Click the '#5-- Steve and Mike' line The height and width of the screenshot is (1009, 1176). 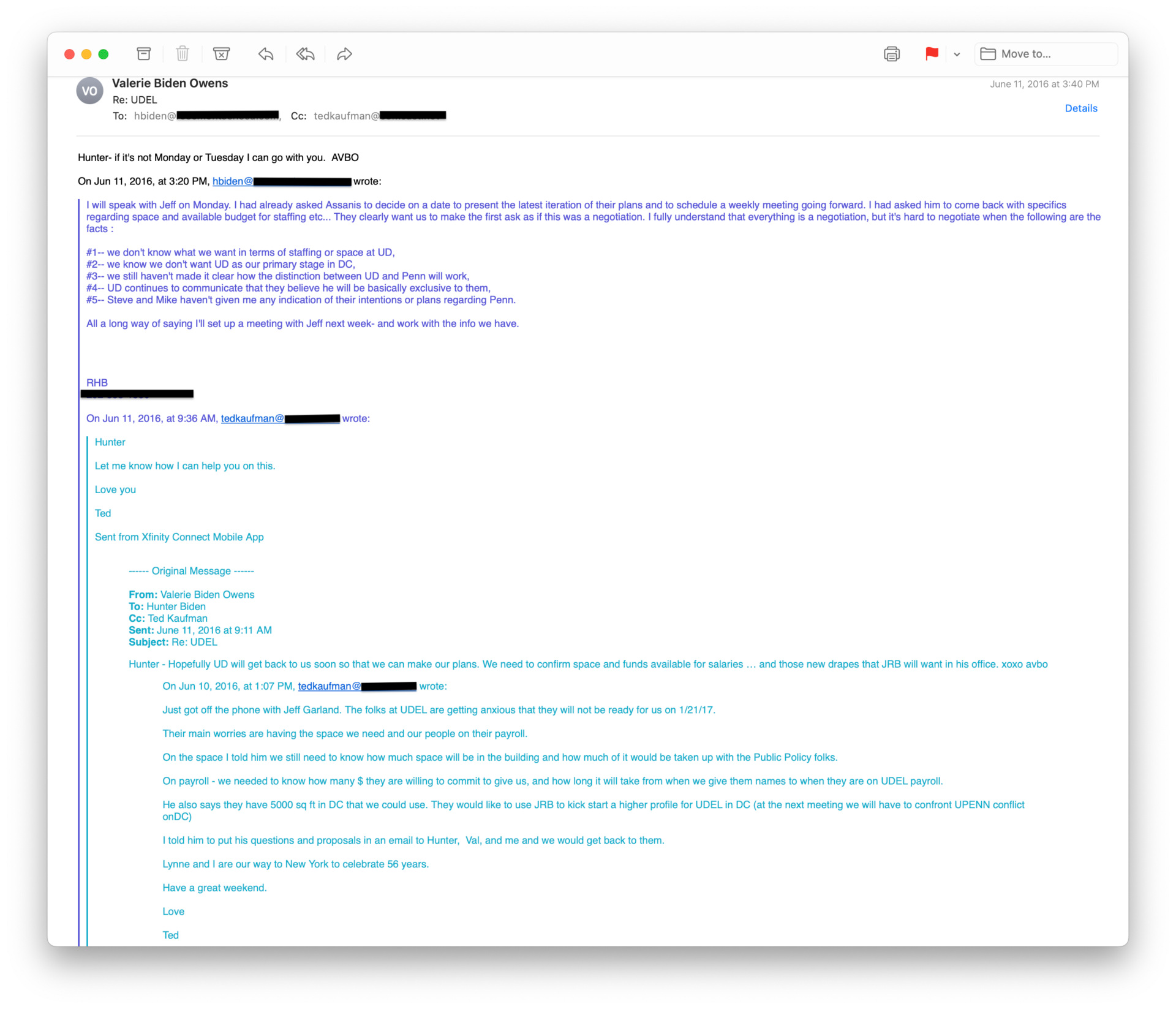301,300
